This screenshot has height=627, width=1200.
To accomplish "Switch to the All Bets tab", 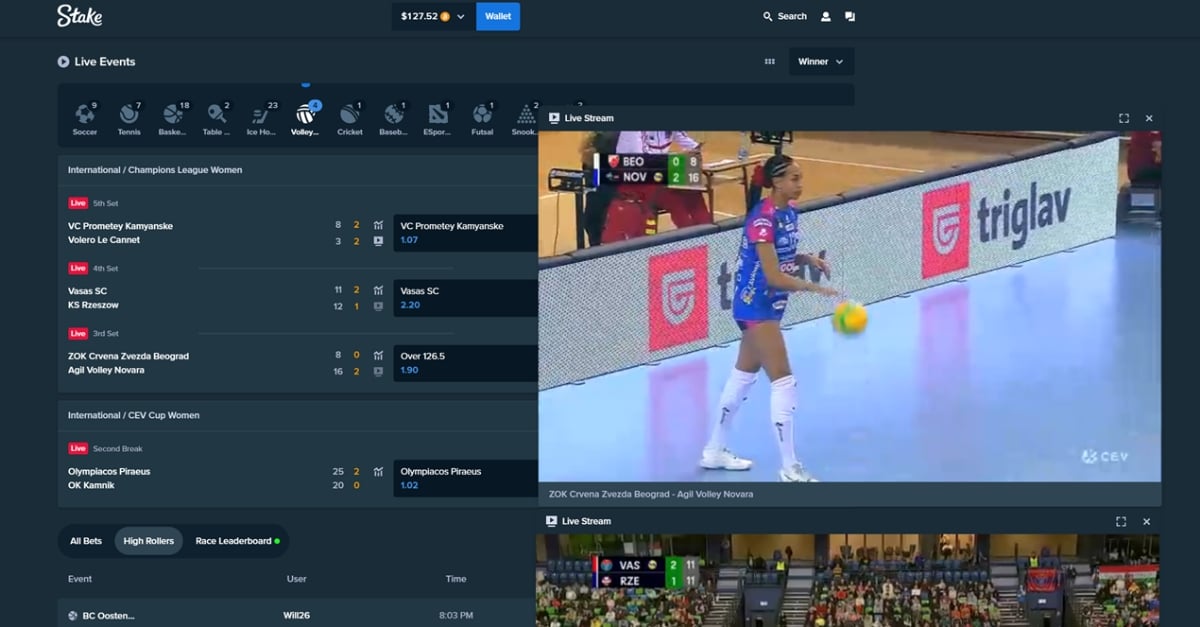I will tap(86, 541).
